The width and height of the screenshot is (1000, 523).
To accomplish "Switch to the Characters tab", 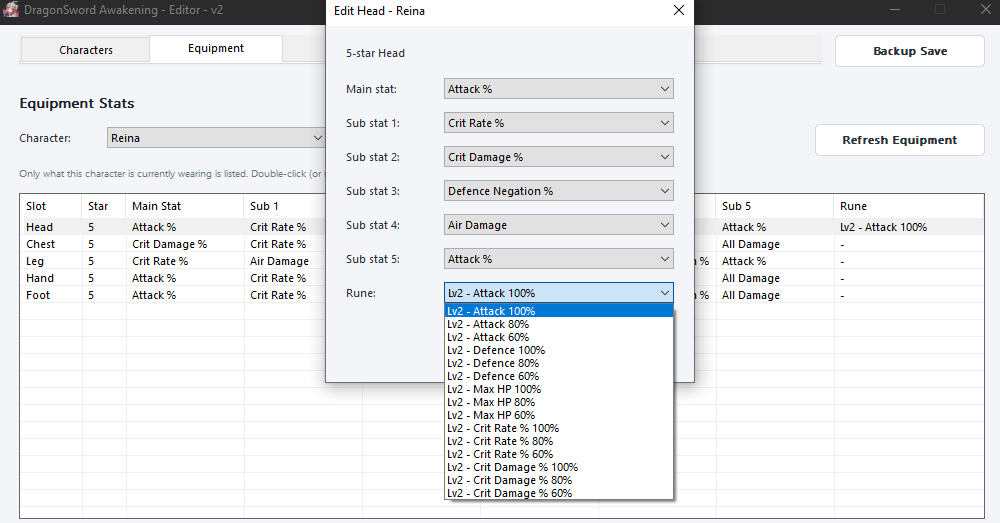I will (85, 50).
